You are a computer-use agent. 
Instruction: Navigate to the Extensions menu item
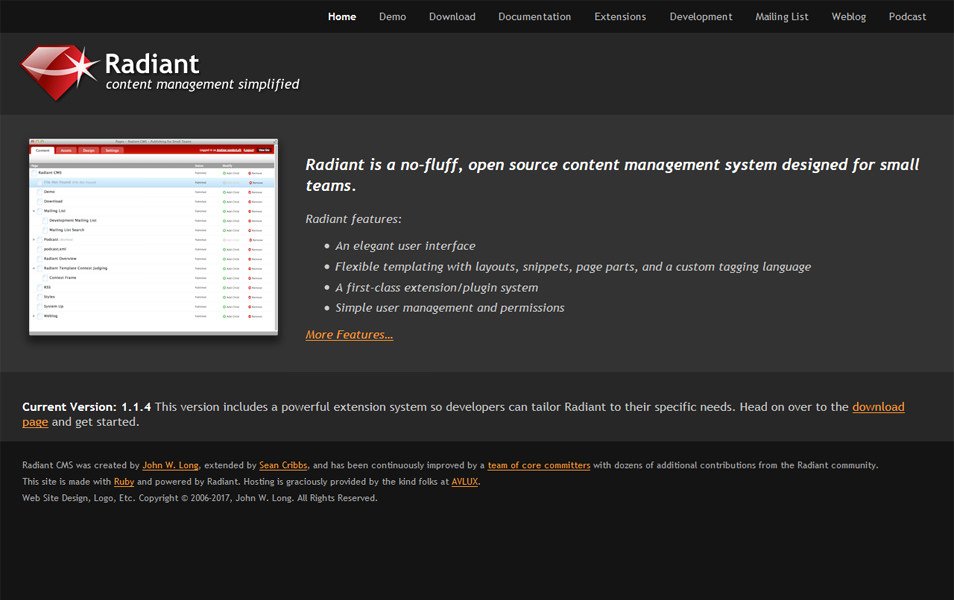(x=620, y=16)
